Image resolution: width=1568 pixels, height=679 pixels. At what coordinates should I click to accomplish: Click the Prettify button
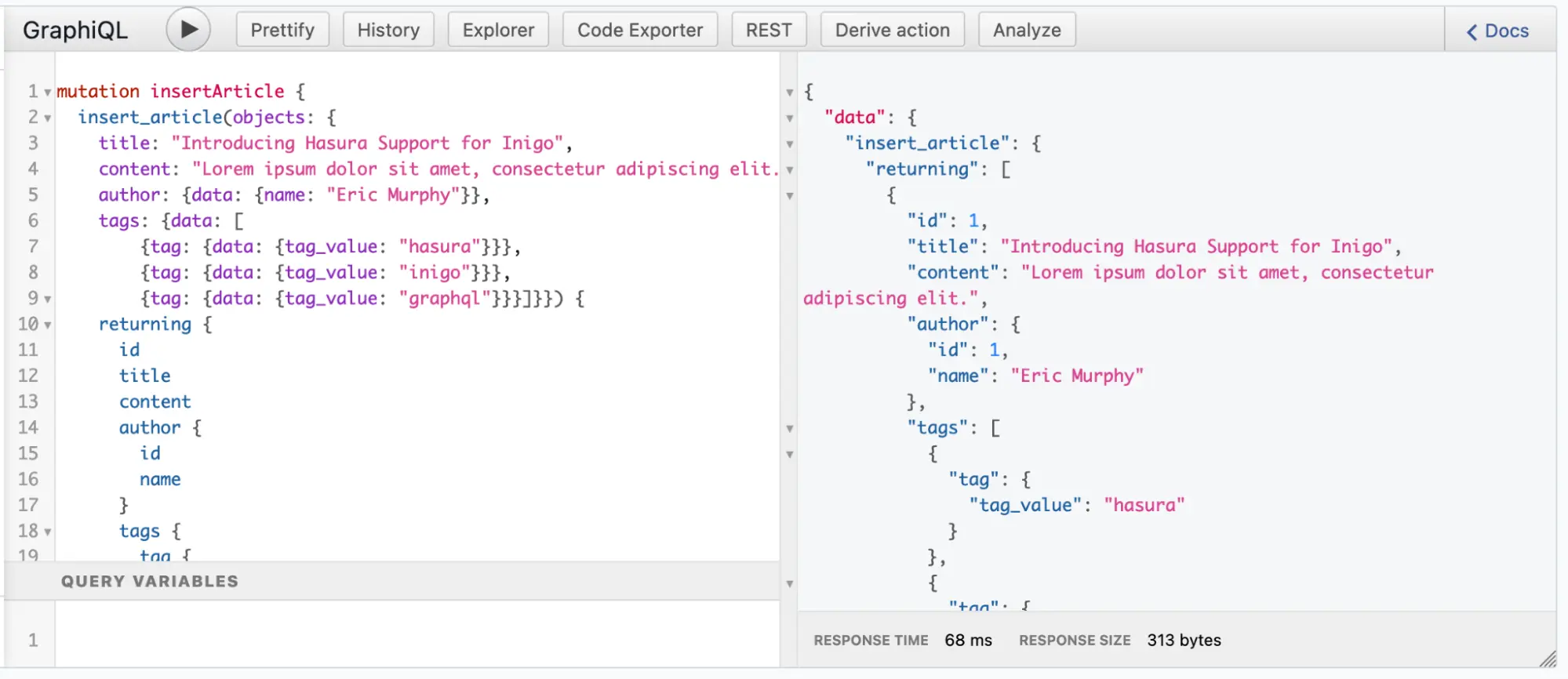pyautogui.click(x=282, y=30)
